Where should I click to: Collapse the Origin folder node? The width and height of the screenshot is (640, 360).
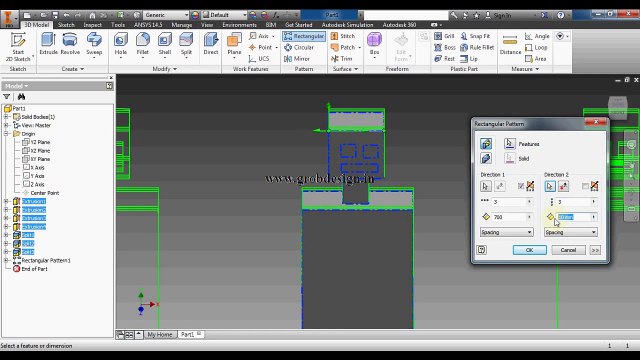[6, 133]
